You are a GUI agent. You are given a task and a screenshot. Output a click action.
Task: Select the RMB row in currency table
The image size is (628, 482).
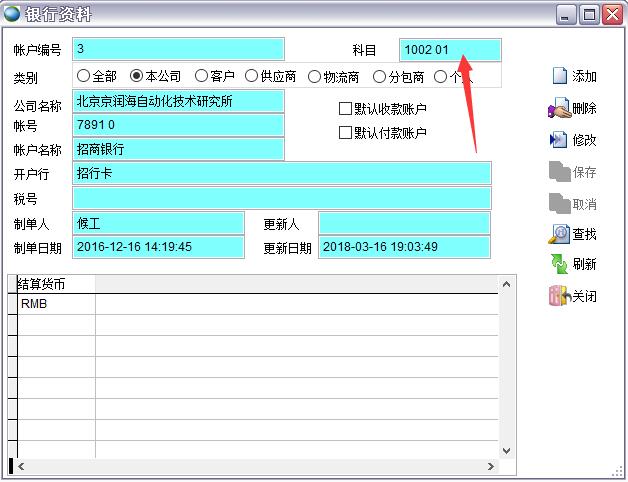pyautogui.click(x=56, y=304)
